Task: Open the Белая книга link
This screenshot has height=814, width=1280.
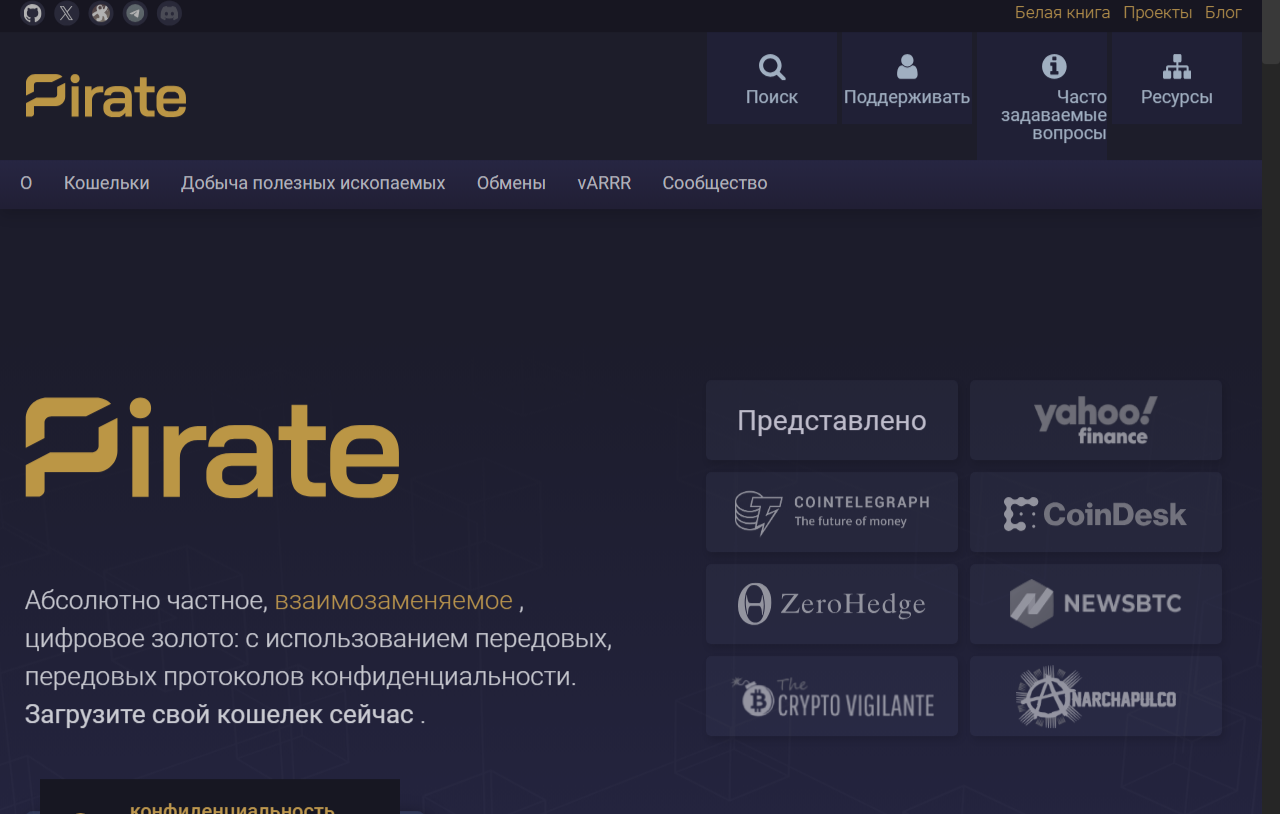Action: click(1062, 12)
